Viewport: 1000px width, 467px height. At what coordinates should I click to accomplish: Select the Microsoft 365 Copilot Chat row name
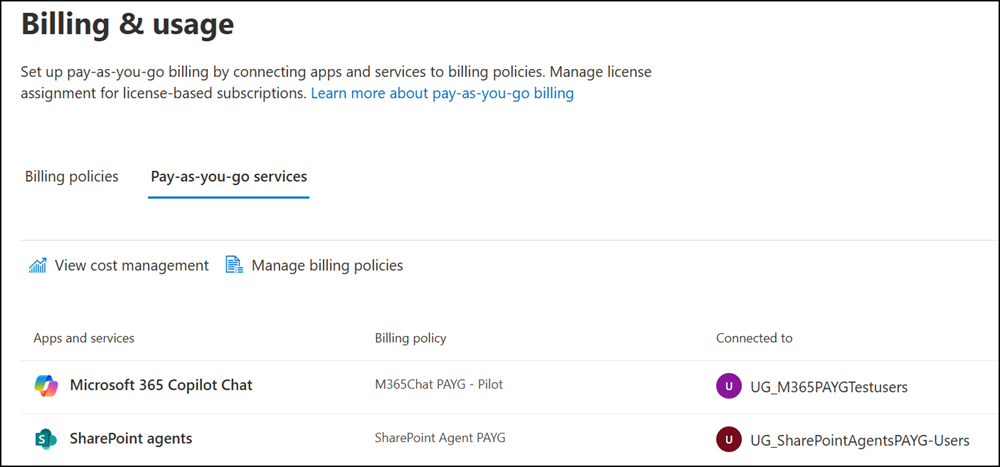click(x=161, y=385)
